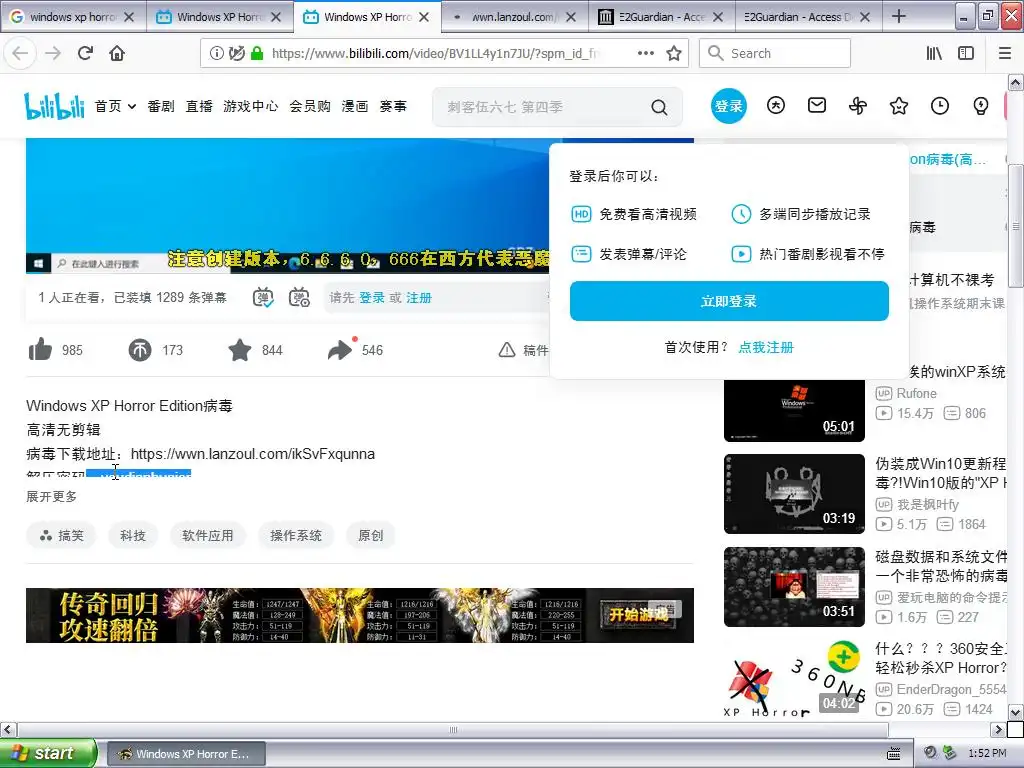1024x768 pixels.
Task: Expand description with 展开更多
Action: [x=52, y=496]
